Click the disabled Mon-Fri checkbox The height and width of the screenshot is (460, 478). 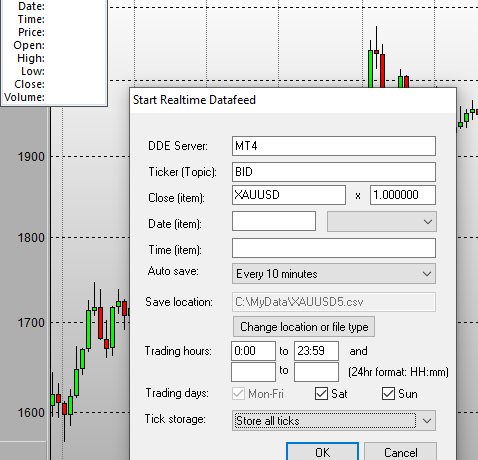[238, 394]
